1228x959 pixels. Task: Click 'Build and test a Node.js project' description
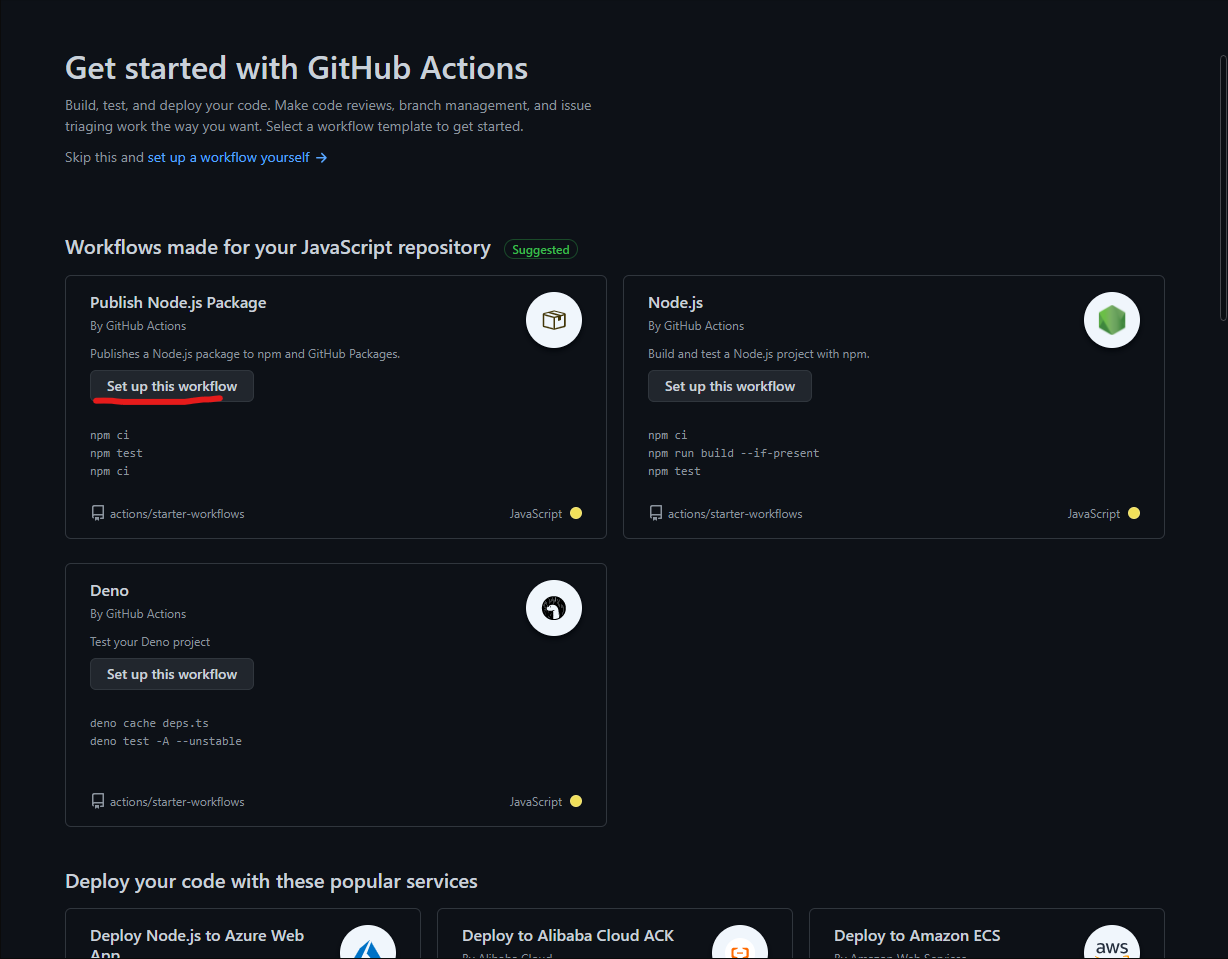(759, 354)
